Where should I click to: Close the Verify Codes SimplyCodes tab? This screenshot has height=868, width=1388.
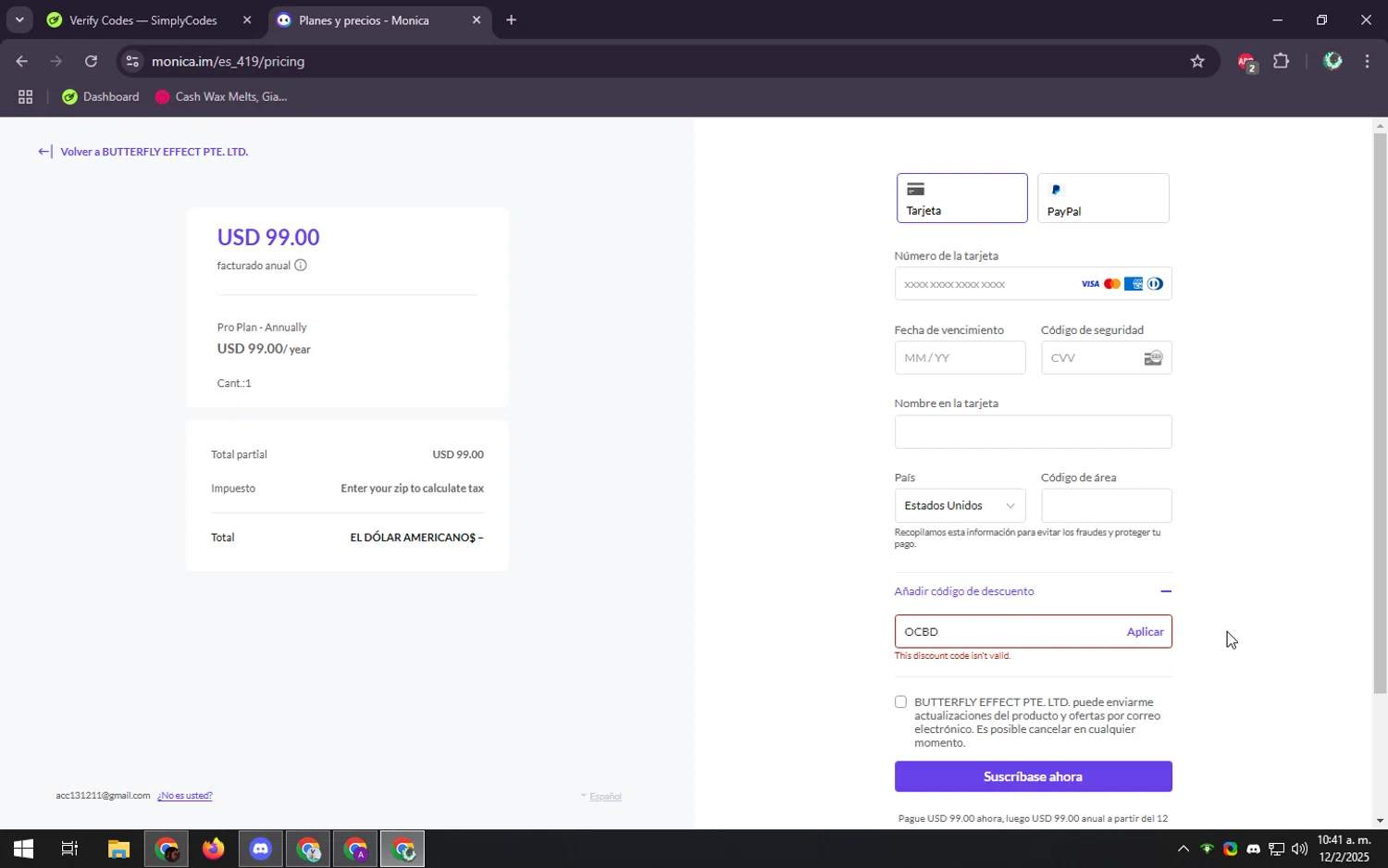coord(247,19)
